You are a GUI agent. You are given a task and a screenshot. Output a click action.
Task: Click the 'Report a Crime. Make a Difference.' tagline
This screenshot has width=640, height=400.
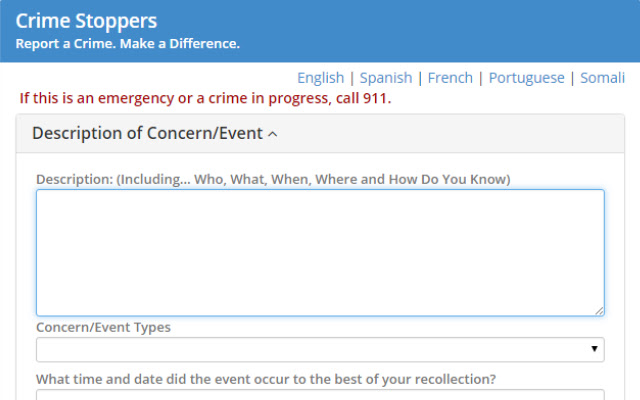(127, 44)
